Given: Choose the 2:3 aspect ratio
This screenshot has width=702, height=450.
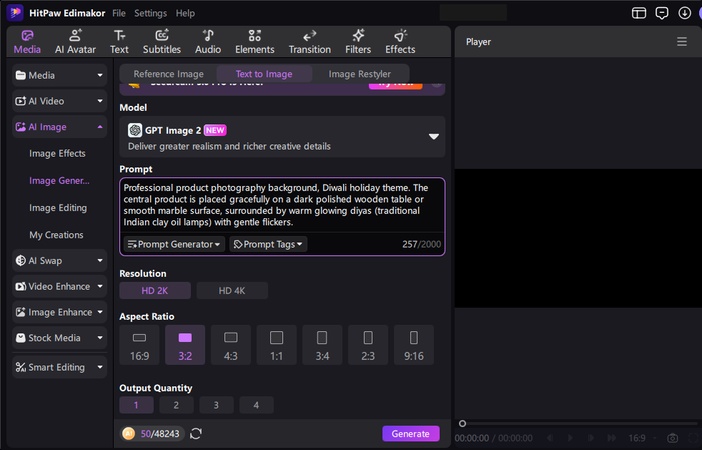Looking at the screenshot, I should (x=368, y=345).
